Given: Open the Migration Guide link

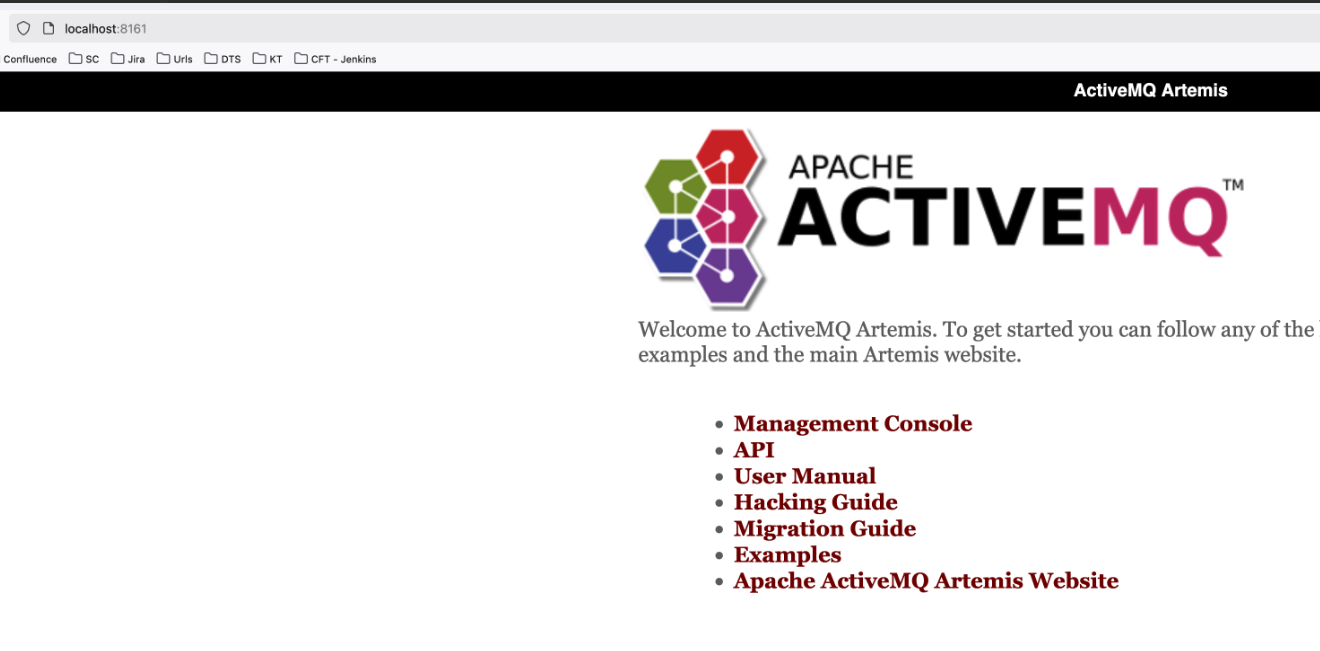Looking at the screenshot, I should click(824, 528).
